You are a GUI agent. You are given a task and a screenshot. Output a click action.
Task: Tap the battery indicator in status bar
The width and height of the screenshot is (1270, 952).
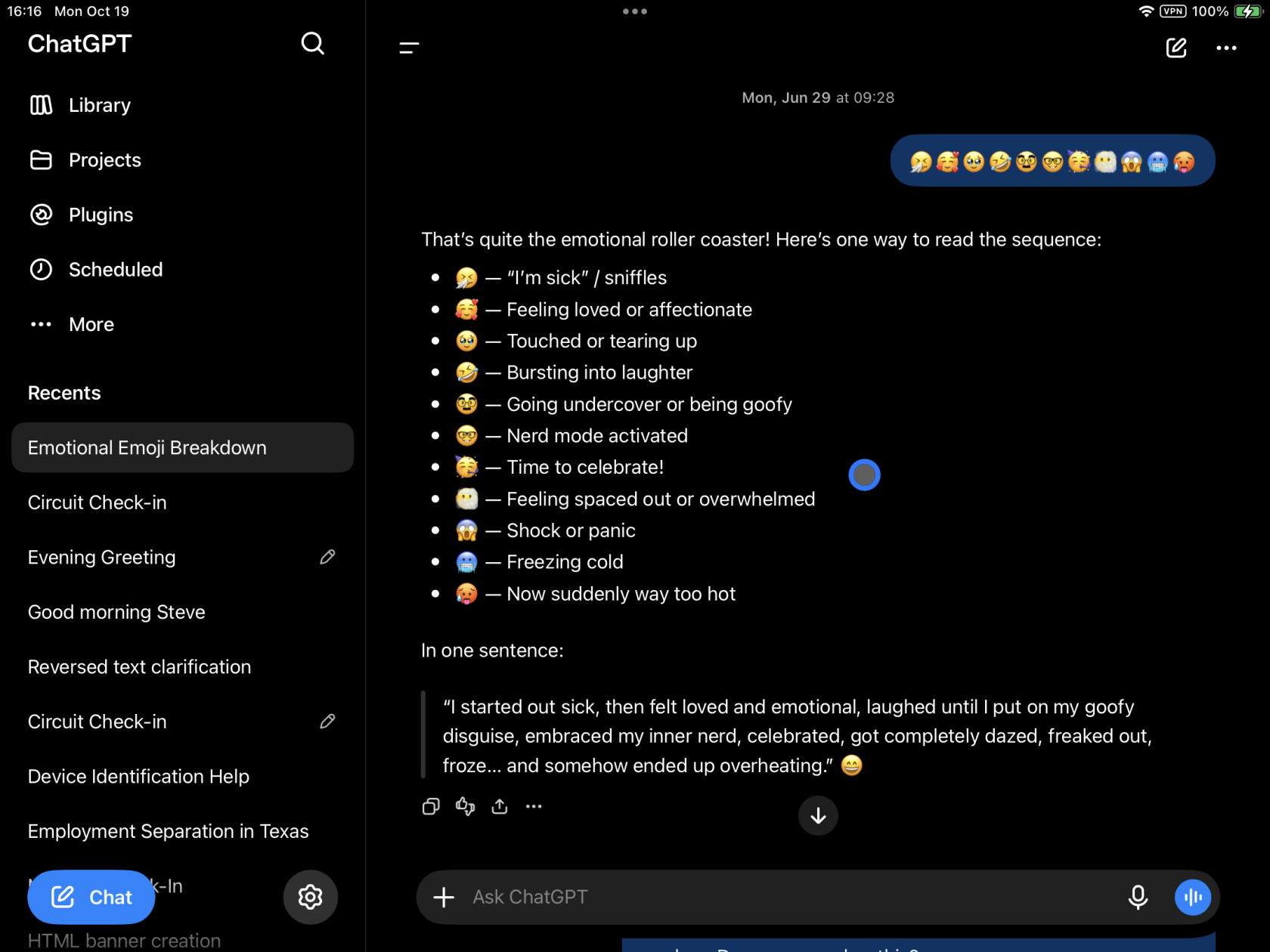1247,11
